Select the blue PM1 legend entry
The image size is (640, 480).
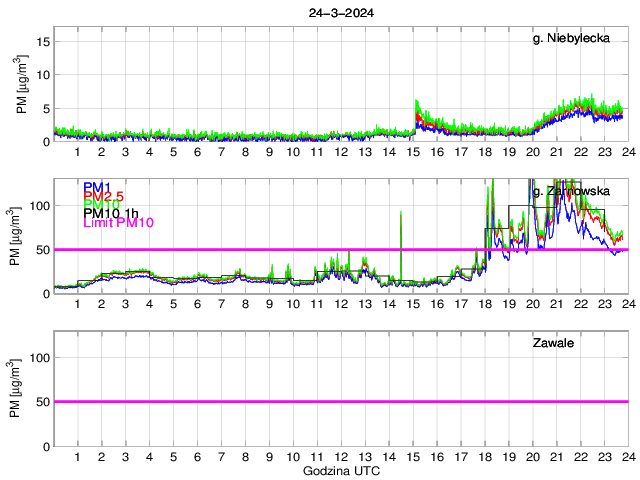[97, 187]
